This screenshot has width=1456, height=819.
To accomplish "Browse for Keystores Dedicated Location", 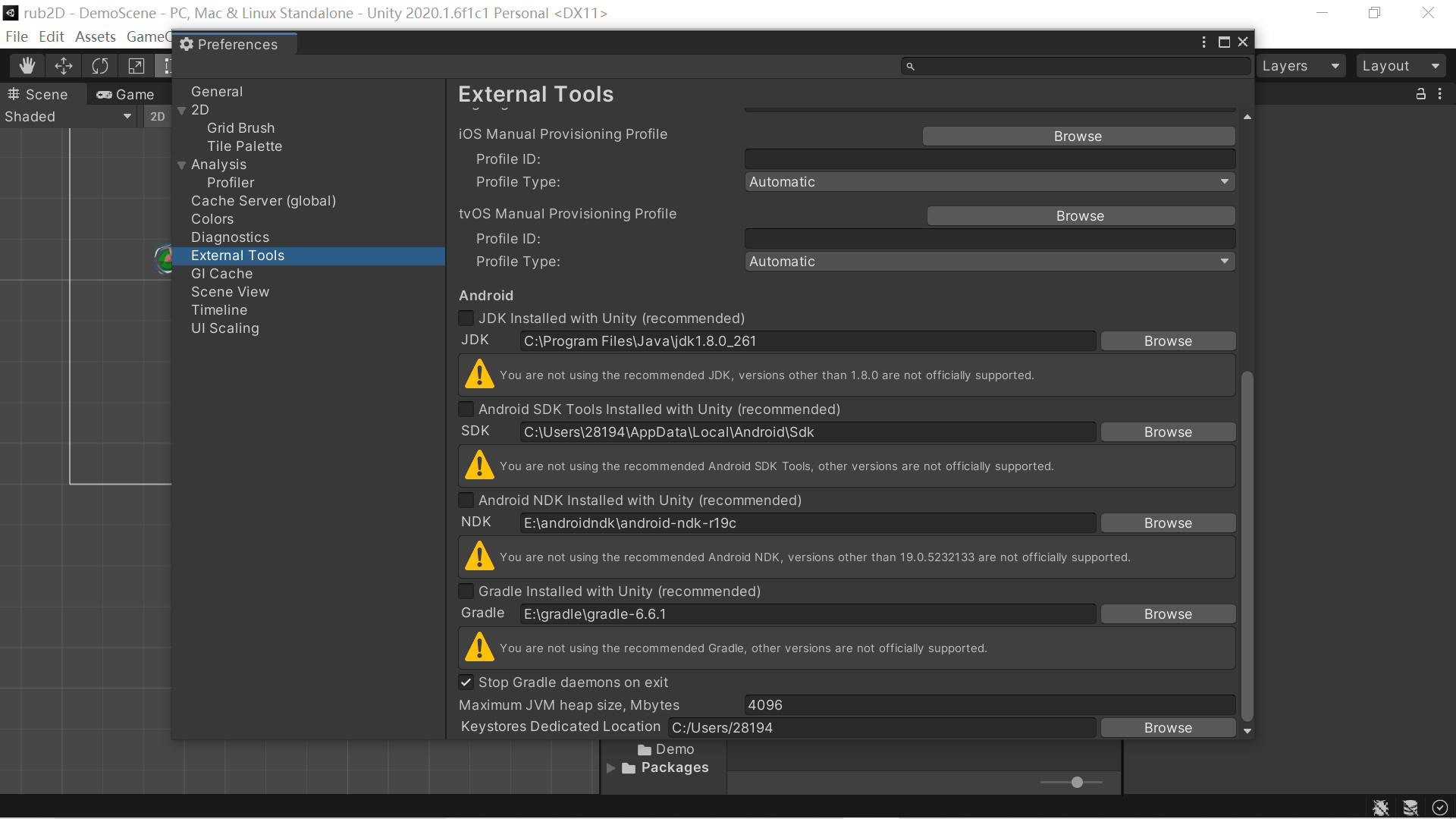I will (x=1168, y=728).
